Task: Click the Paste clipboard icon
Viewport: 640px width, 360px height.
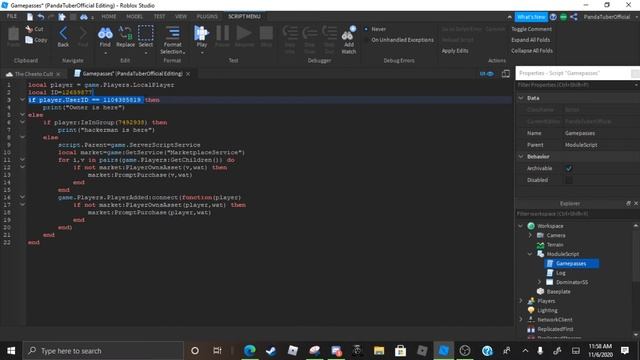Action: pos(13,35)
